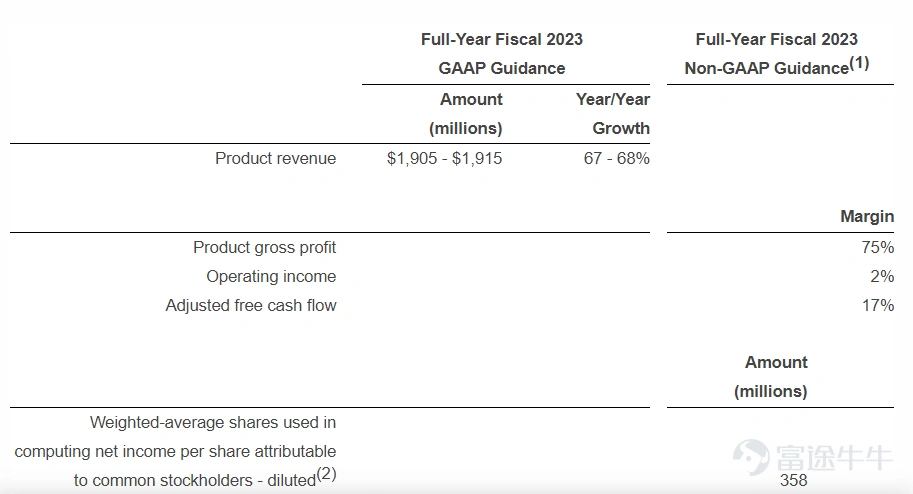Click the 67 - 68% growth value

click(617, 158)
